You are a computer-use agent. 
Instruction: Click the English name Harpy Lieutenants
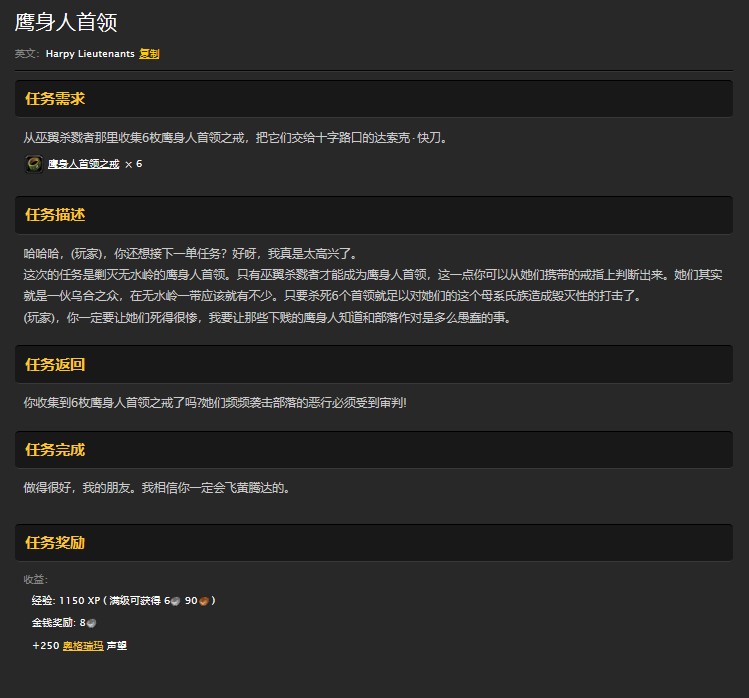90,54
